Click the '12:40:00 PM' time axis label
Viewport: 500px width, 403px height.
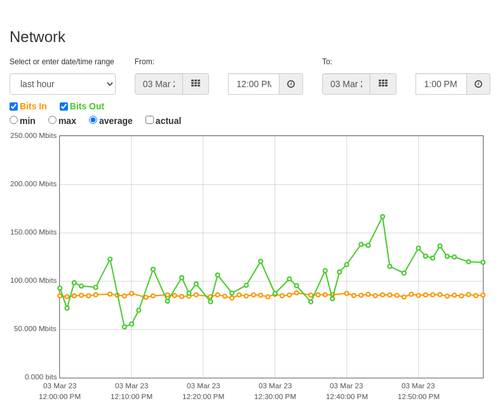347,397
